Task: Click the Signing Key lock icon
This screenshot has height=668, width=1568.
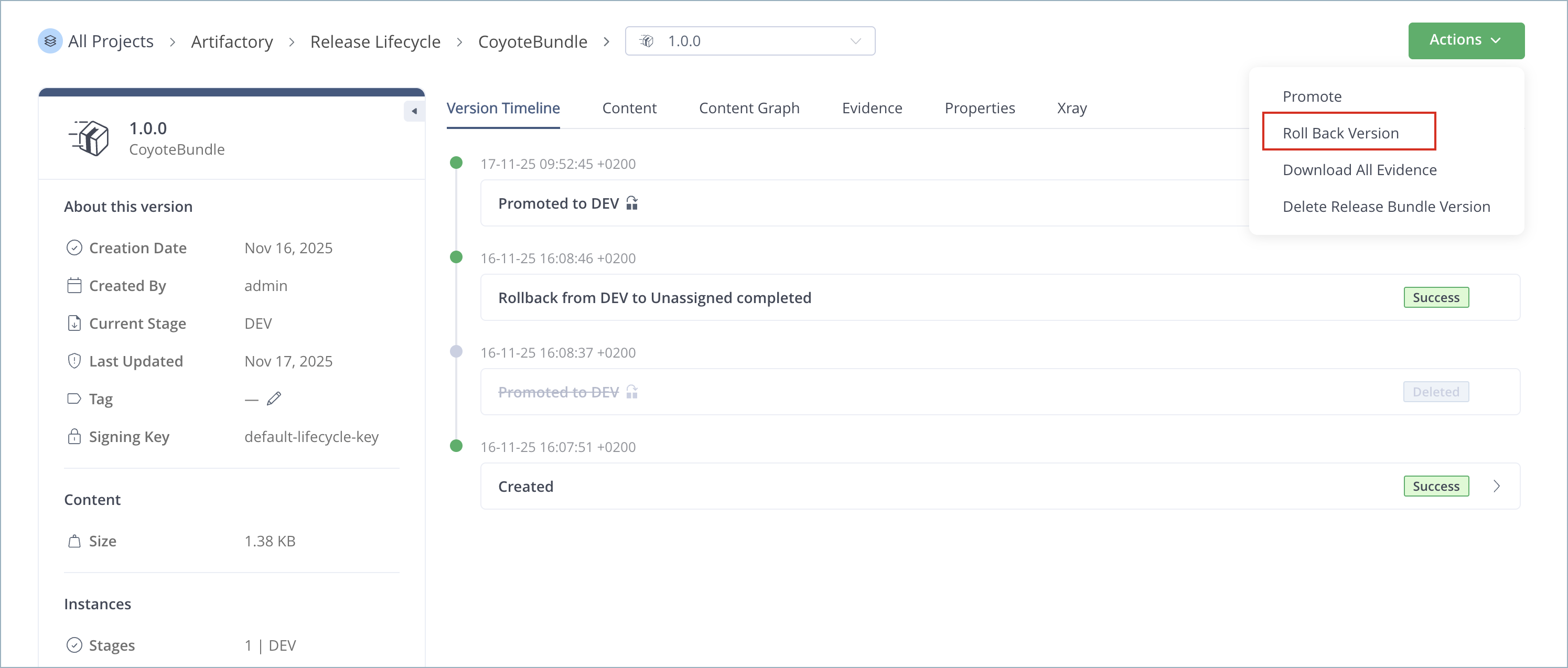Action: 74,437
